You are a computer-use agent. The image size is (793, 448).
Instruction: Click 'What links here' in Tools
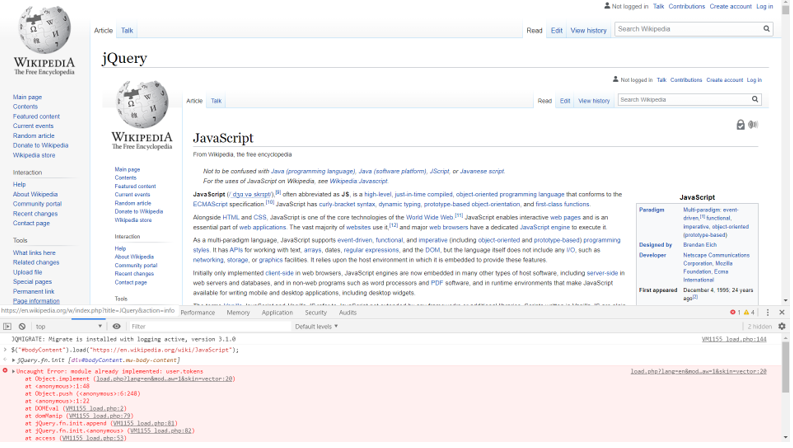coord(34,253)
